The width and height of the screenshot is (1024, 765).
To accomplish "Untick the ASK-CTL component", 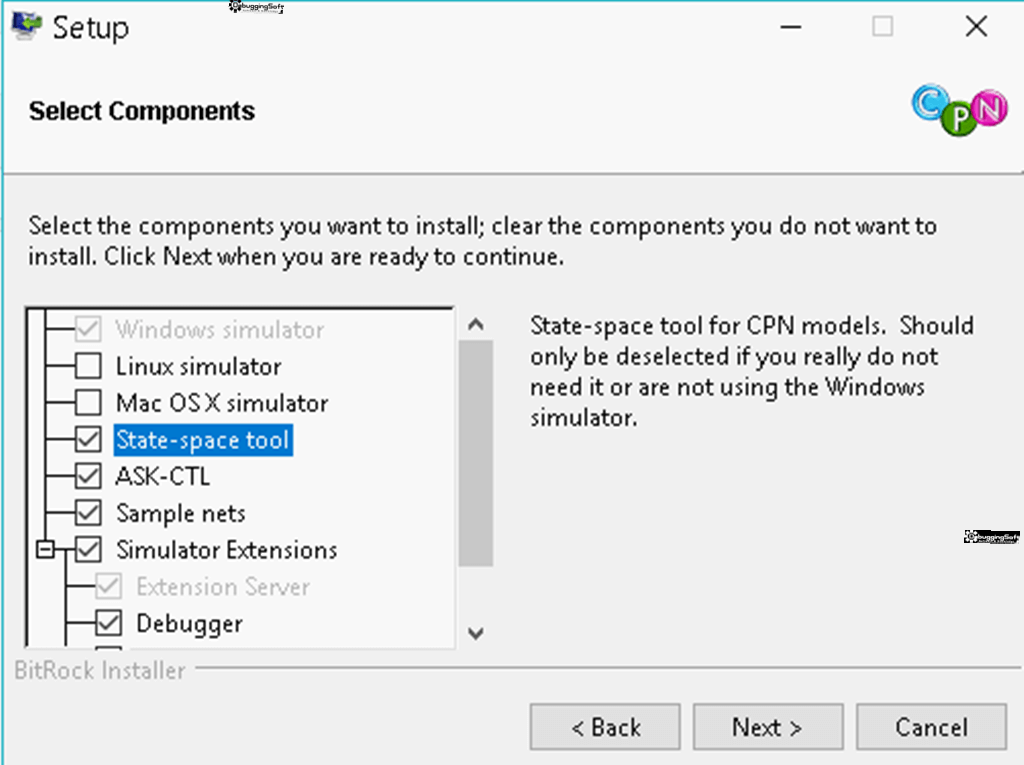I will [88, 476].
